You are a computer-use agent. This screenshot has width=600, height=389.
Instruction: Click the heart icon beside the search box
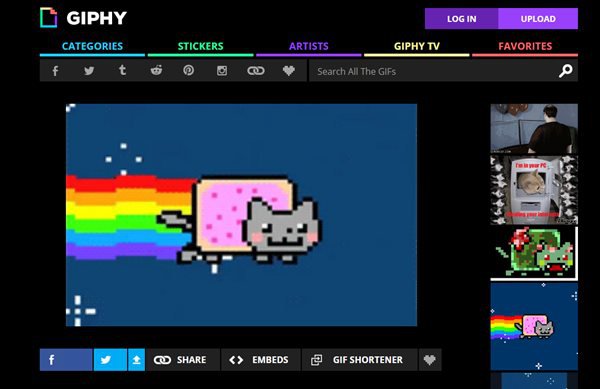tap(289, 70)
